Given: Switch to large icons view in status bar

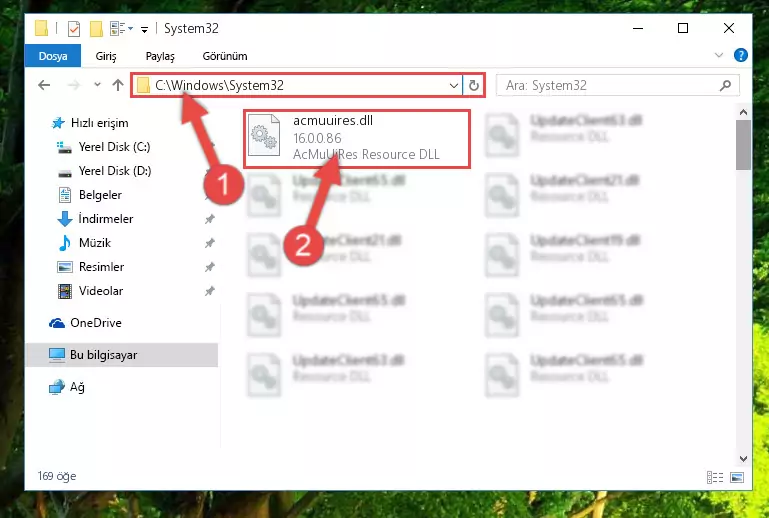Looking at the screenshot, I should pyautogui.click(x=737, y=477).
